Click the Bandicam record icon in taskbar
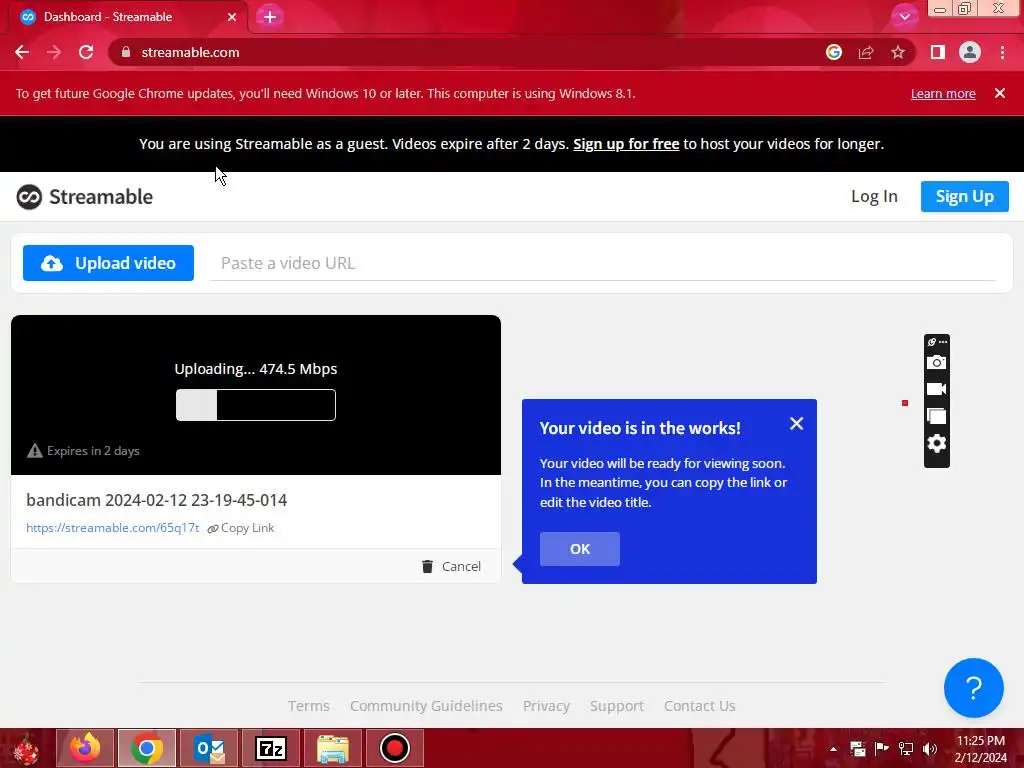 (394, 748)
